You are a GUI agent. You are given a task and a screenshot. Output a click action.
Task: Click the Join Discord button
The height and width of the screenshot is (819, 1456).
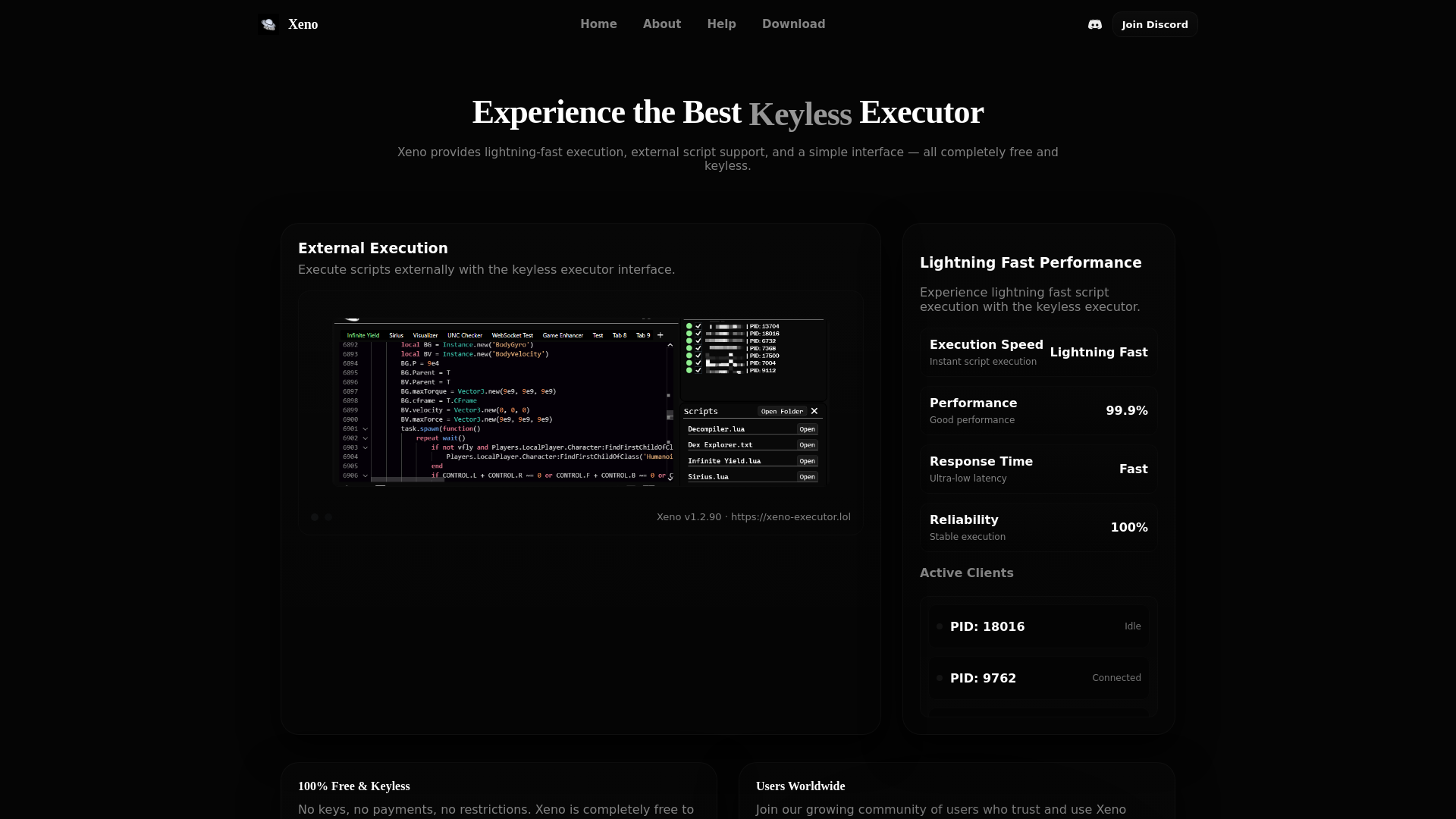point(1155,24)
